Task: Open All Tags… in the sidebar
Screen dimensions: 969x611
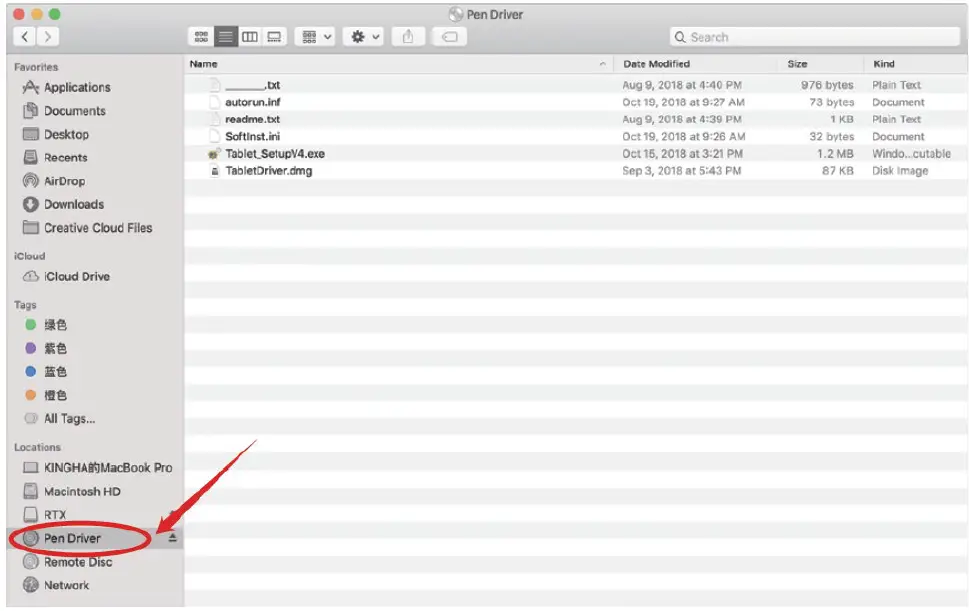Action: (x=69, y=418)
